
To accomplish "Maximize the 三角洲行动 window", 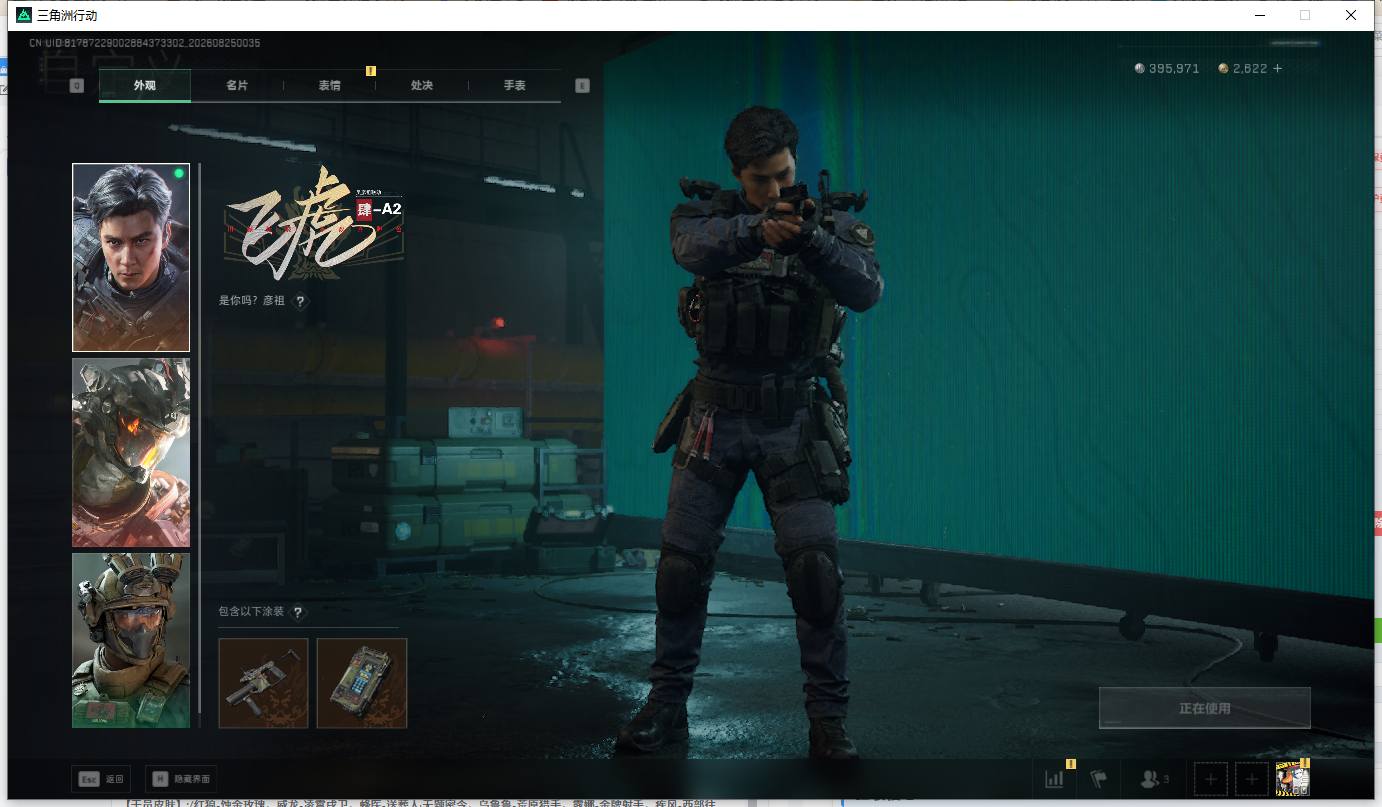I will (1304, 16).
